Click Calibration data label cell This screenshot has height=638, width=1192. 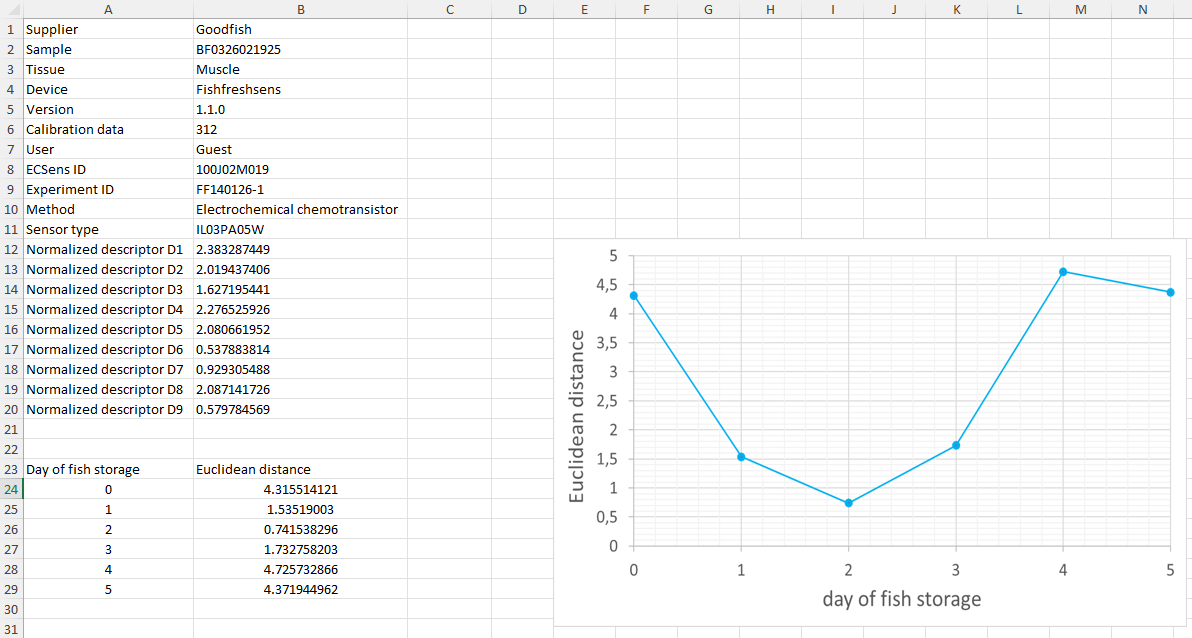(x=108, y=129)
